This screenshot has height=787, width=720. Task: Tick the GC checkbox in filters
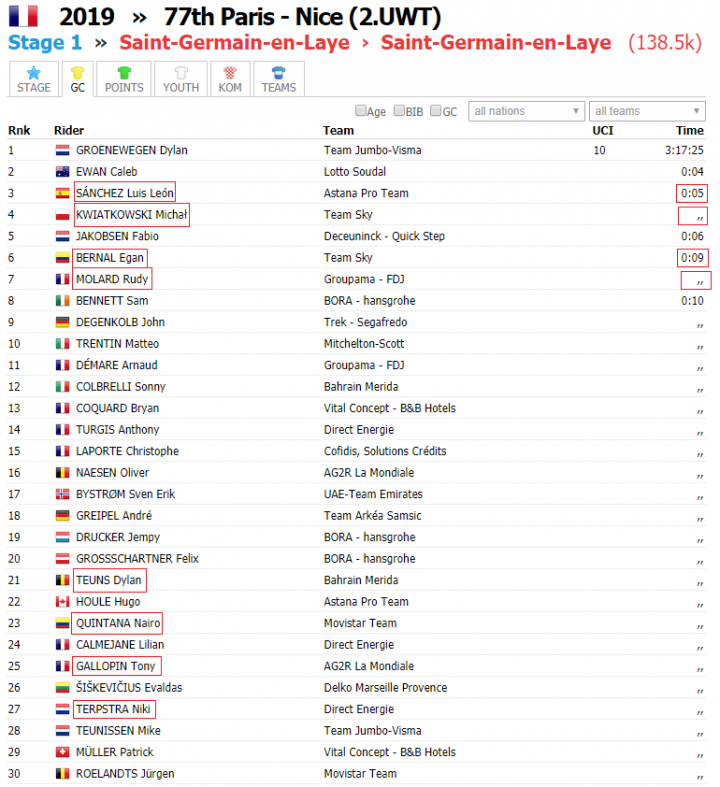click(x=436, y=111)
